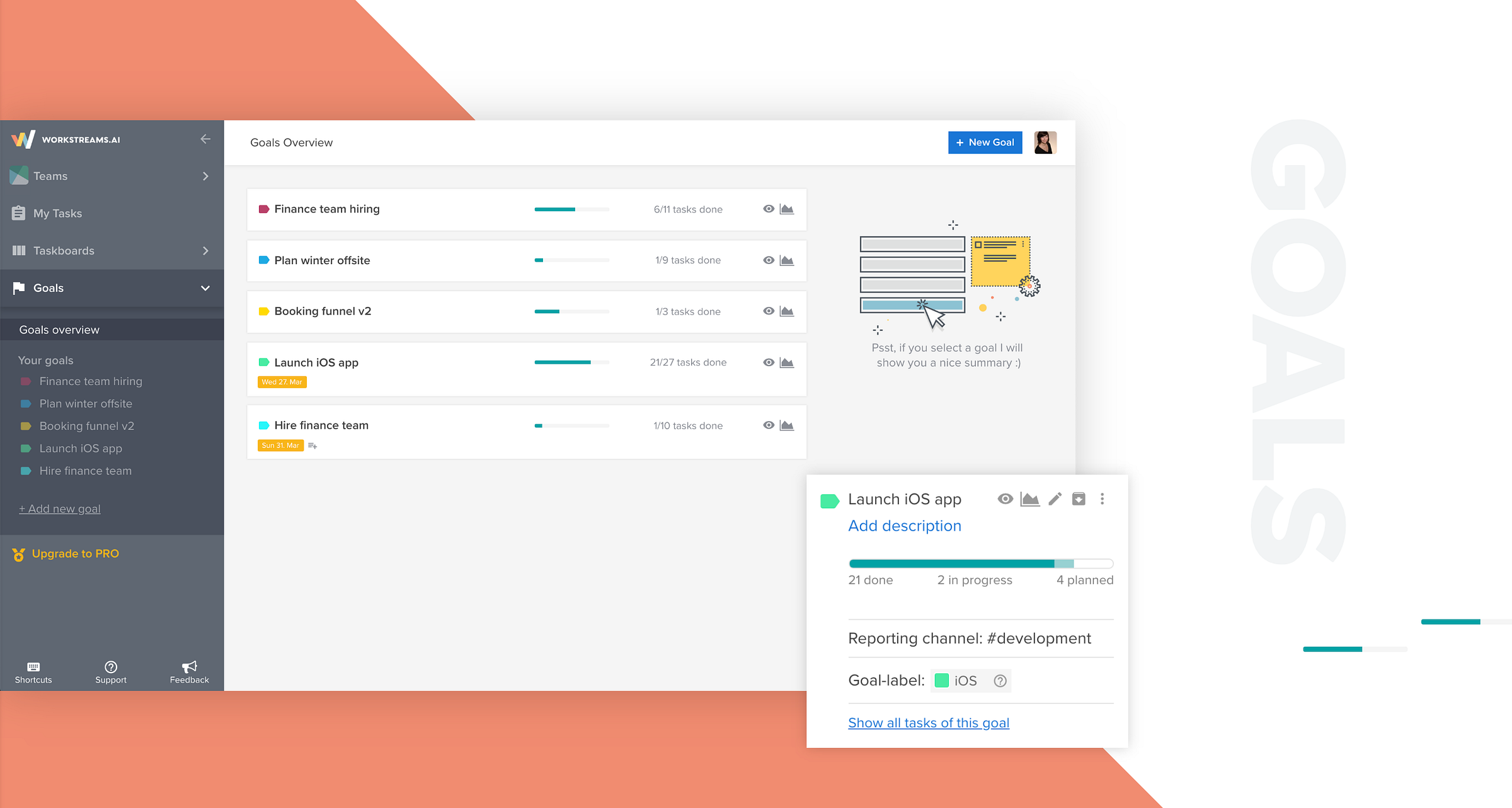
Task: Toggle eye icon in Launch iOS app card
Action: click(x=1005, y=499)
